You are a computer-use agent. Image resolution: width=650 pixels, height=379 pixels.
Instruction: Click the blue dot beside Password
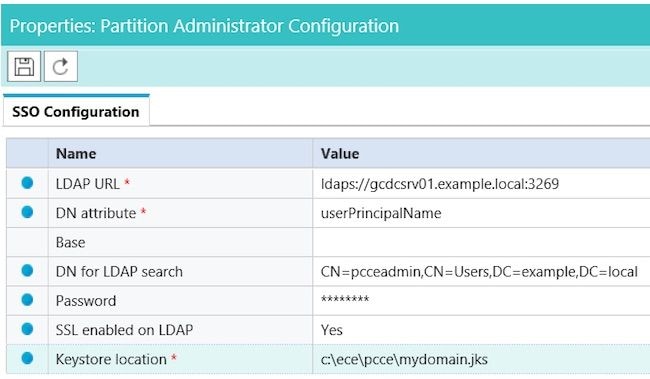coord(27,300)
